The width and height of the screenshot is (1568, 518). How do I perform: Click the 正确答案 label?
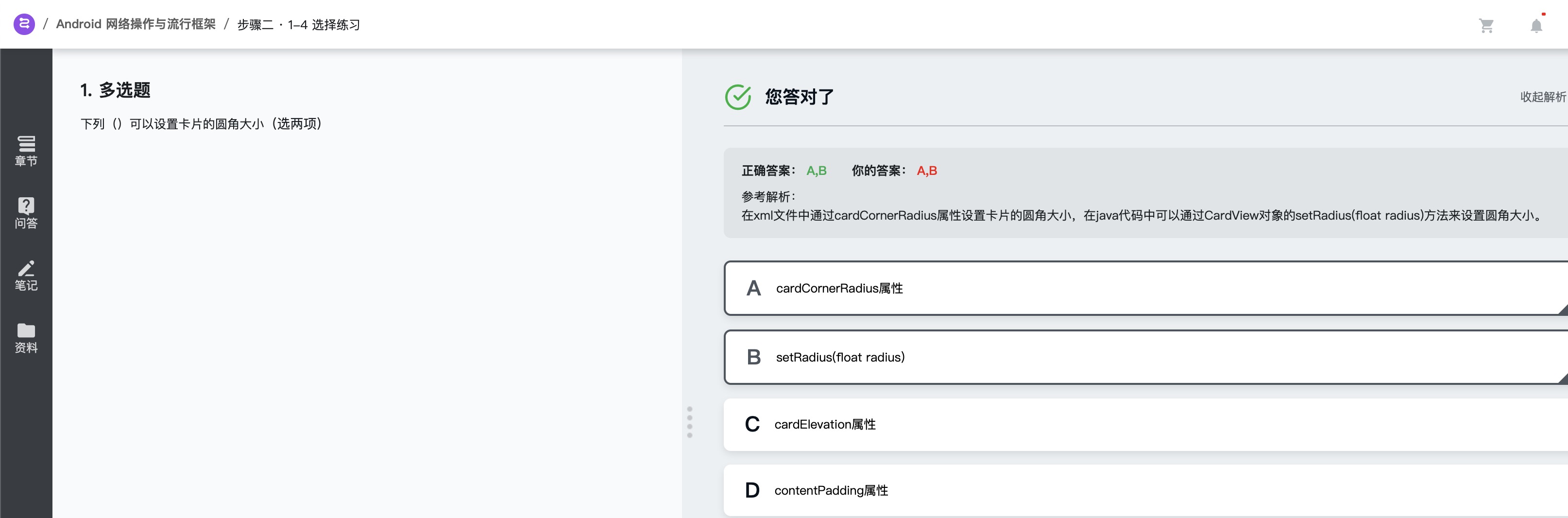pyautogui.click(x=768, y=171)
